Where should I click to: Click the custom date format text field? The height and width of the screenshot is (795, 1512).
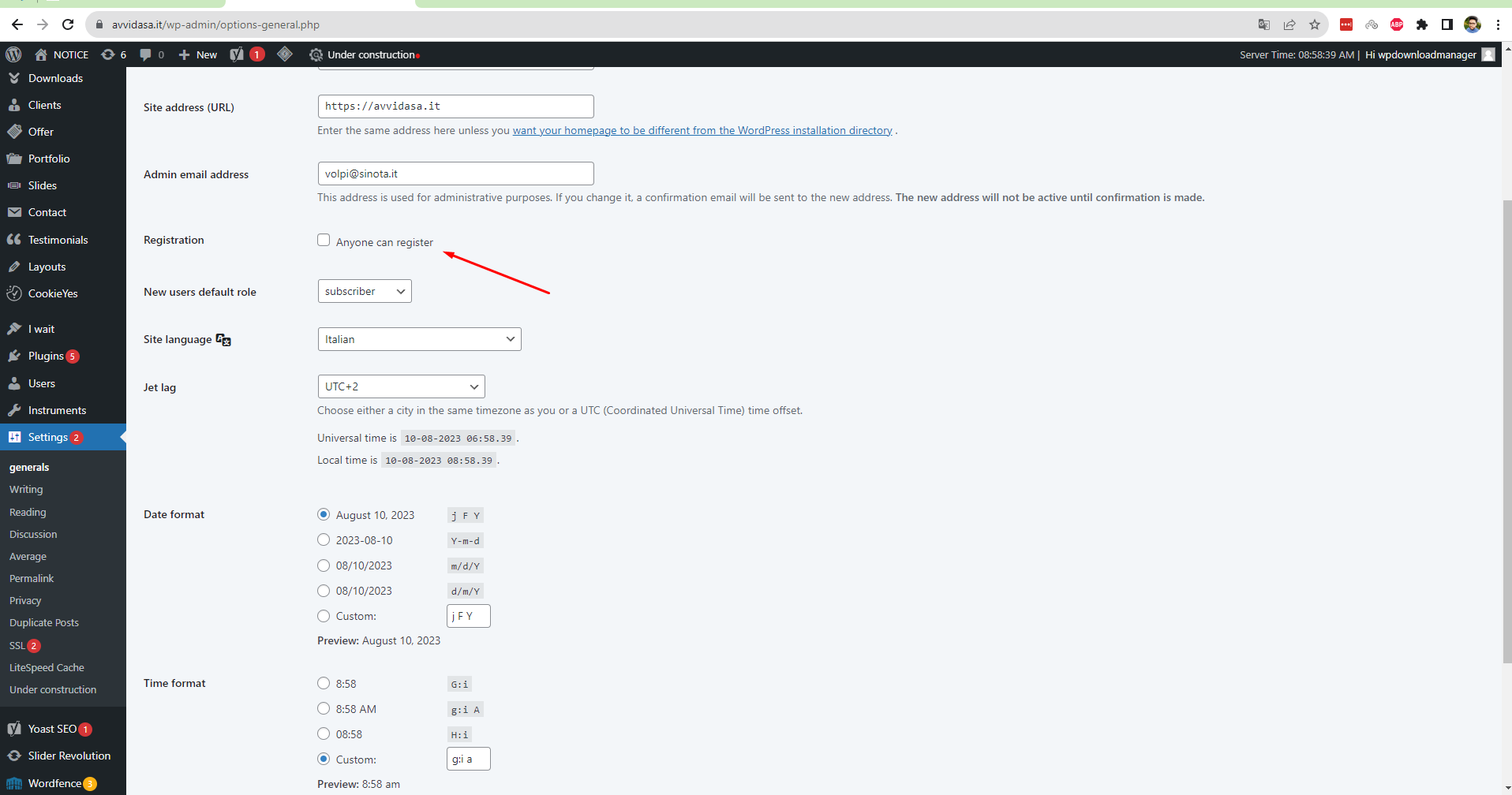pos(469,616)
